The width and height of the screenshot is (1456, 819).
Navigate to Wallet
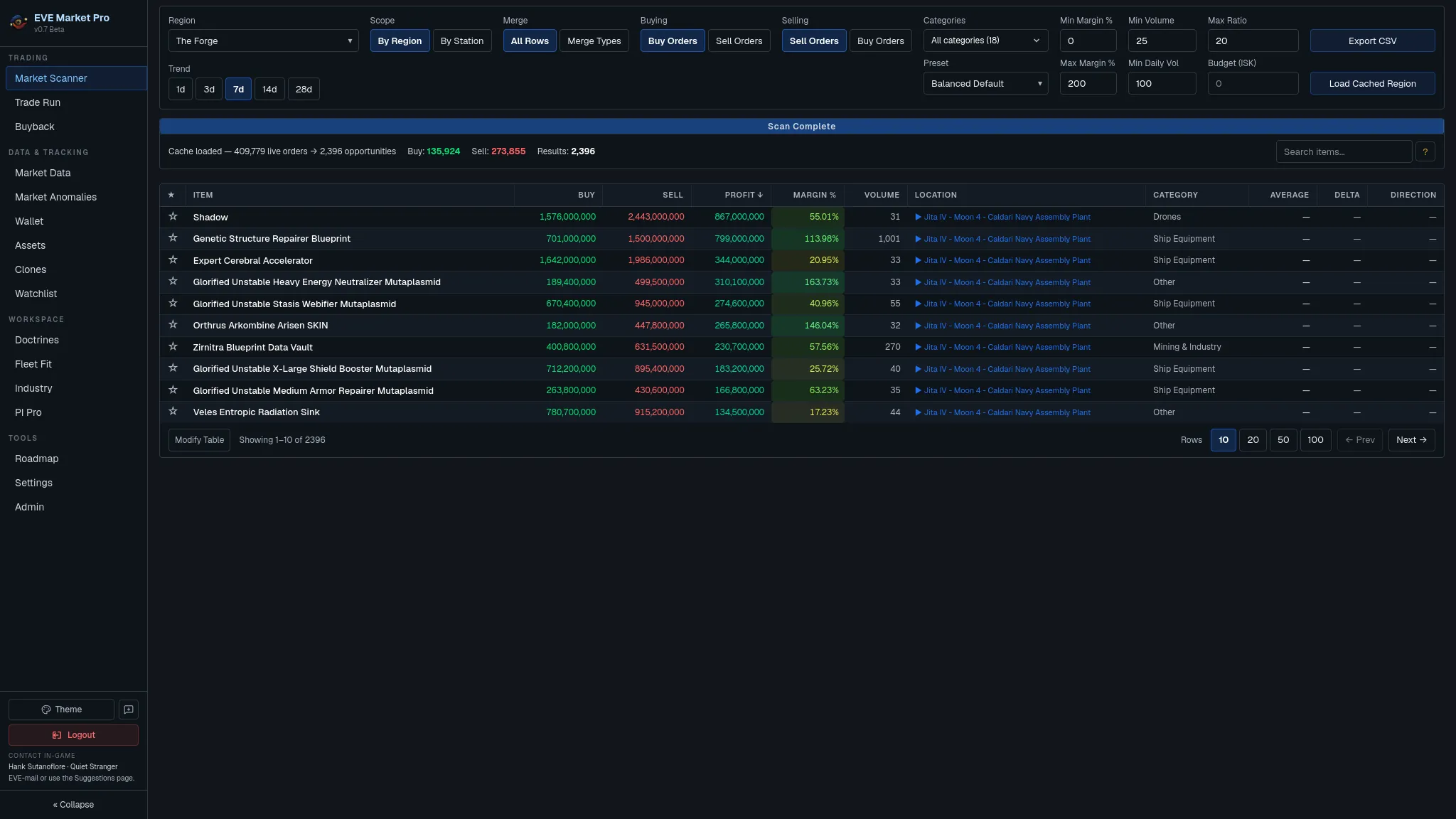coord(76,221)
